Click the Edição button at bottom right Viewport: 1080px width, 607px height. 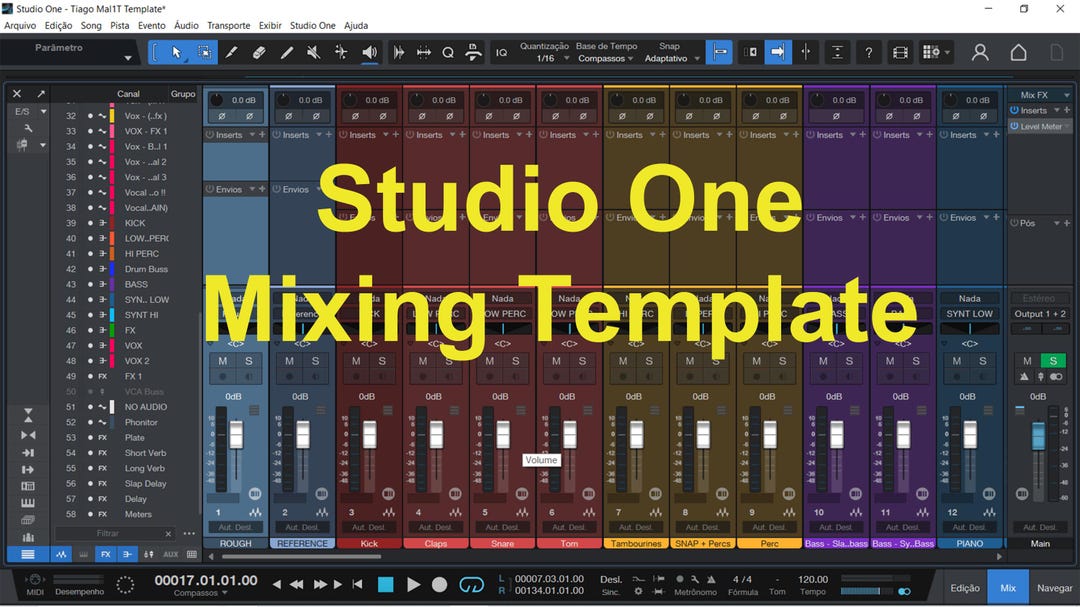coord(966,587)
